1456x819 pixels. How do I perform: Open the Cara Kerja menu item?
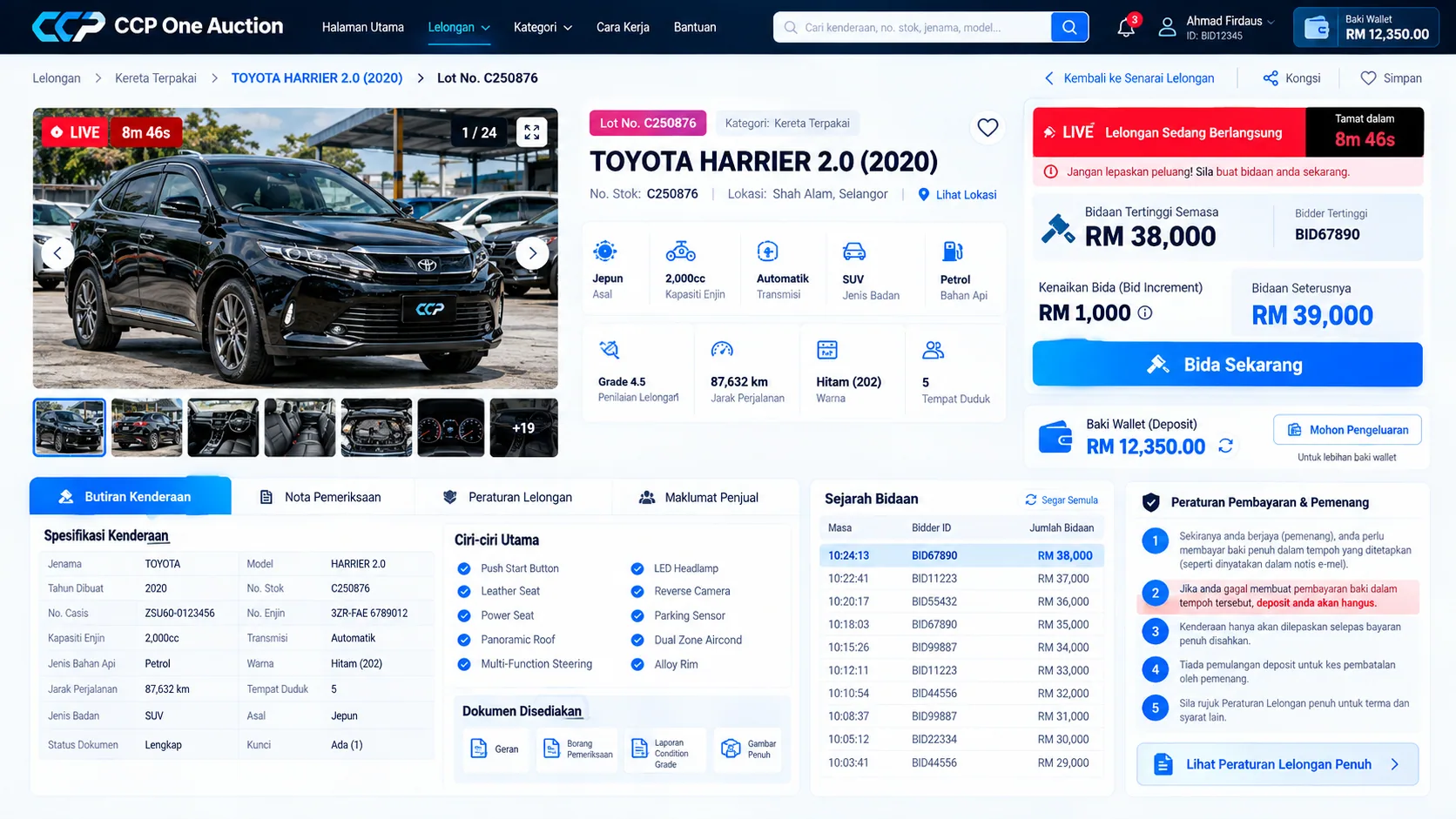click(623, 27)
